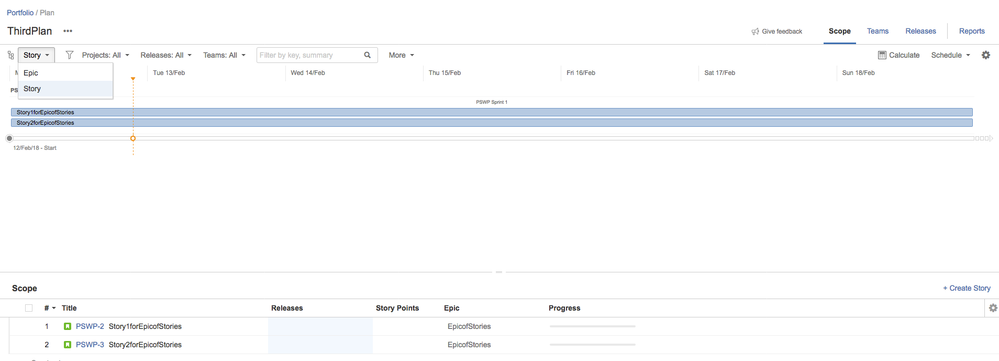Open Scope table column settings gear
Screen dimensions: 999x361
993,308
